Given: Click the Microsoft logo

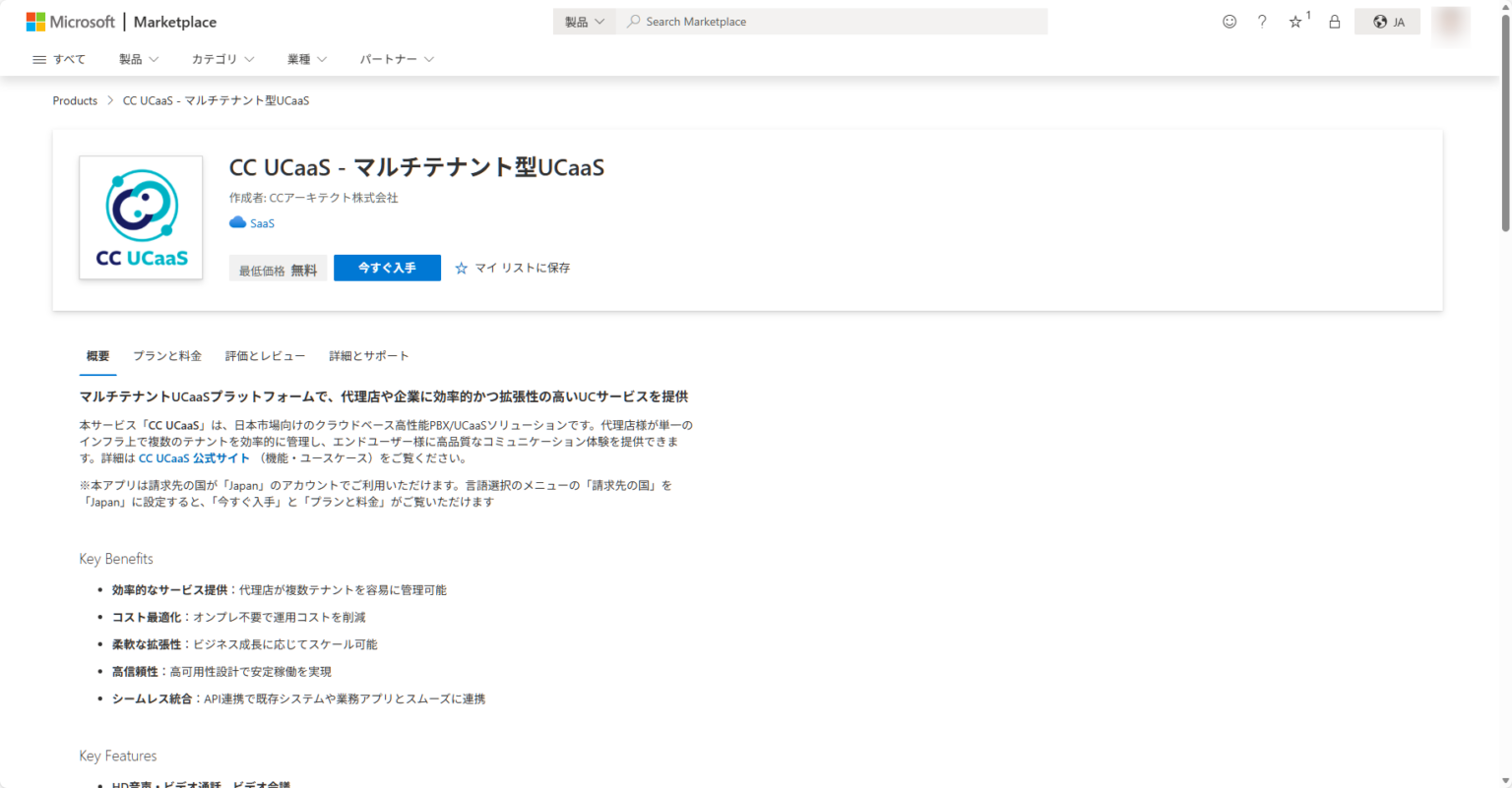Looking at the screenshot, I should tap(70, 21).
